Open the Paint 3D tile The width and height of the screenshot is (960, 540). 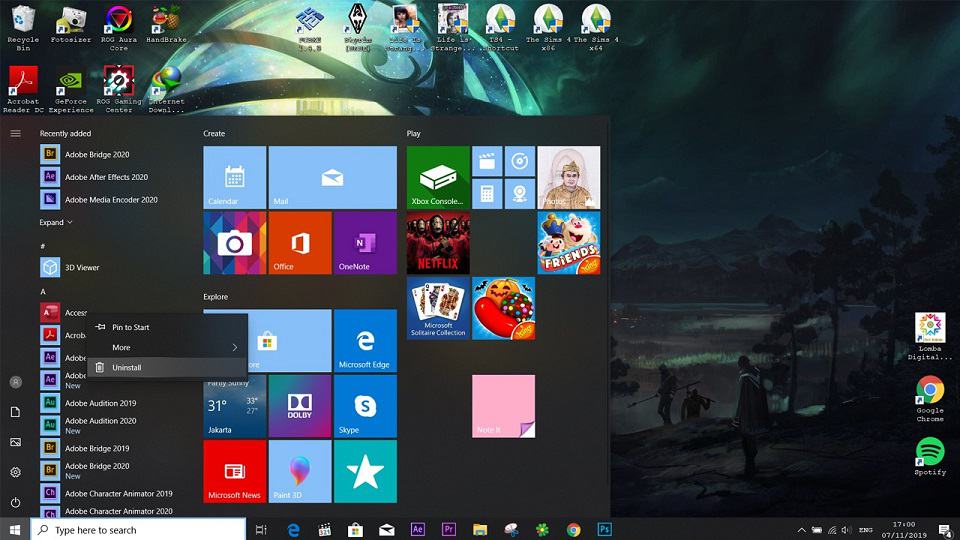click(x=300, y=471)
